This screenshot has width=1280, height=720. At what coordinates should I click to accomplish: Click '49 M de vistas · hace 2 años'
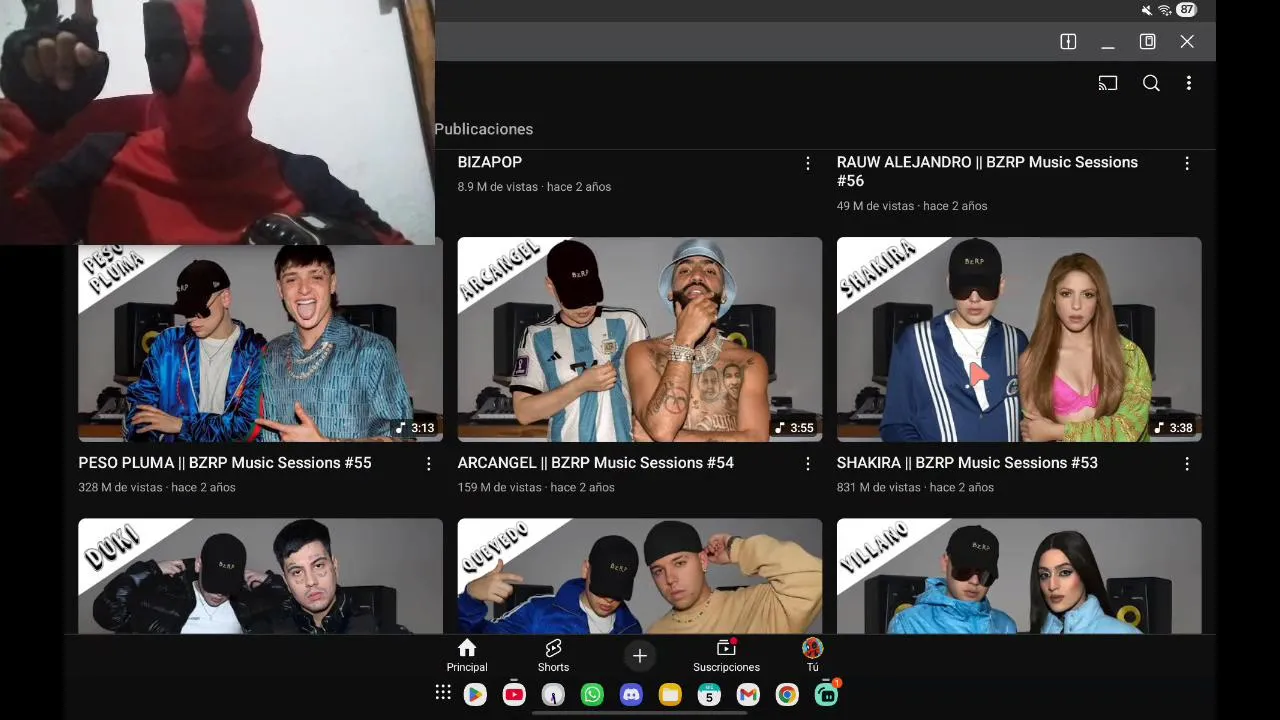coord(912,206)
